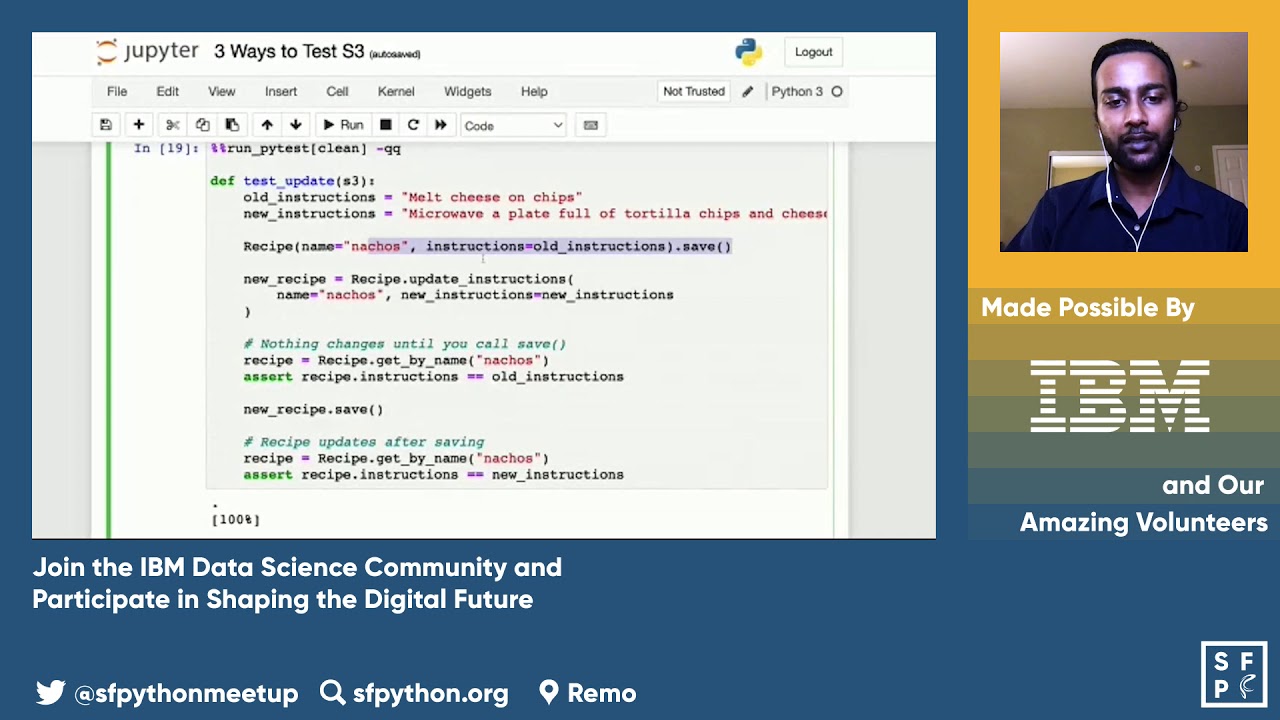Restart the kernel with circular arrow icon

click(413, 125)
